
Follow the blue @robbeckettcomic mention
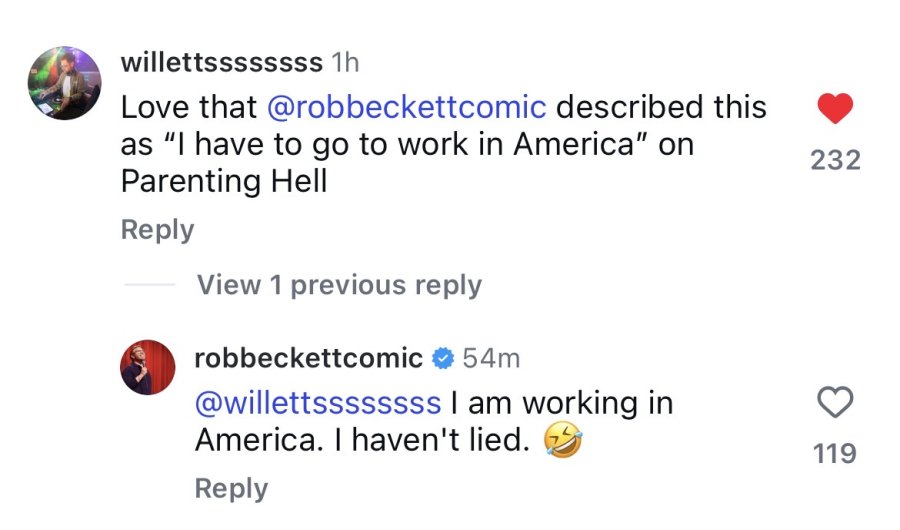tap(406, 107)
